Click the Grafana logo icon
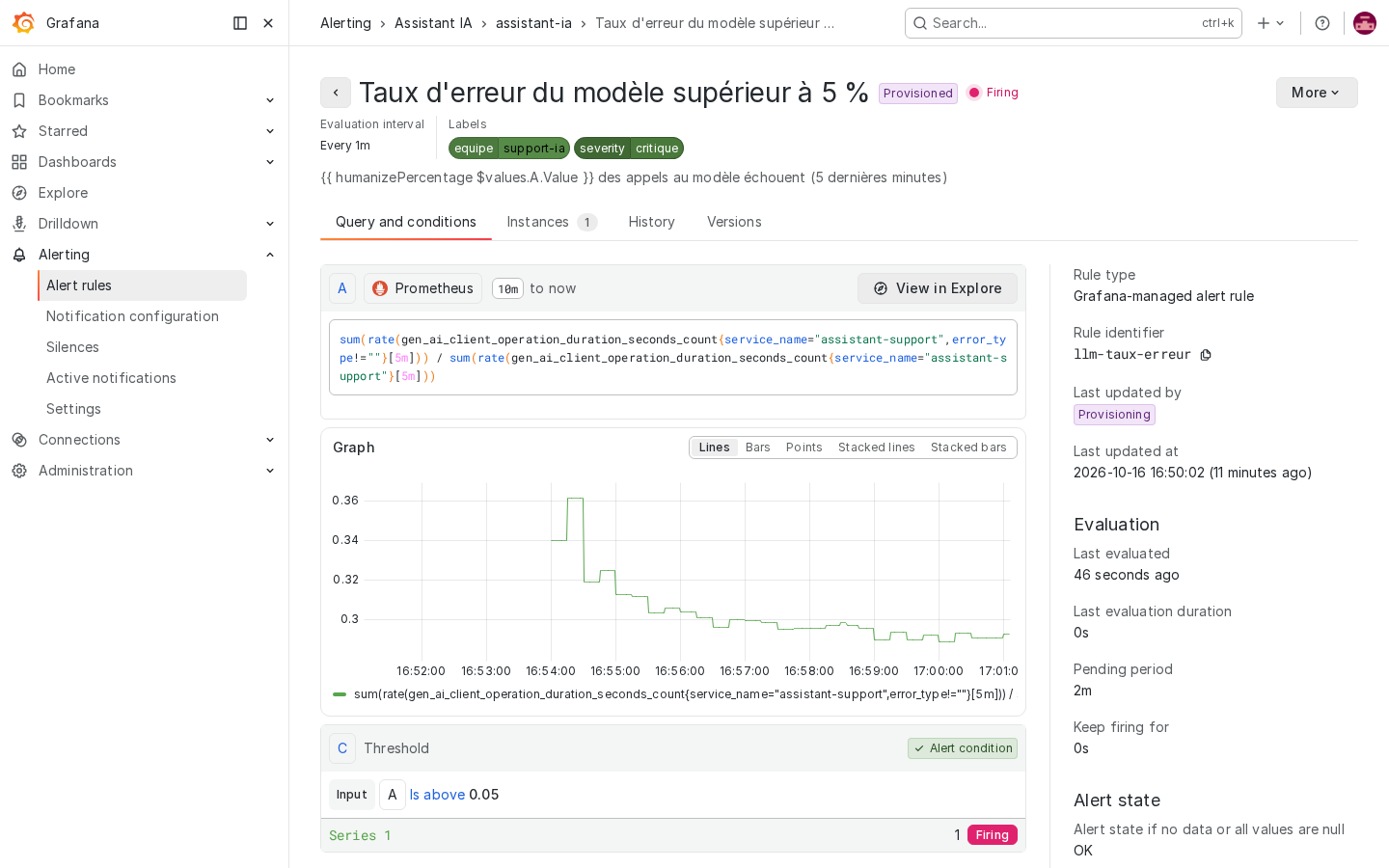Screen dimensions: 1389x868 (x=23, y=23)
